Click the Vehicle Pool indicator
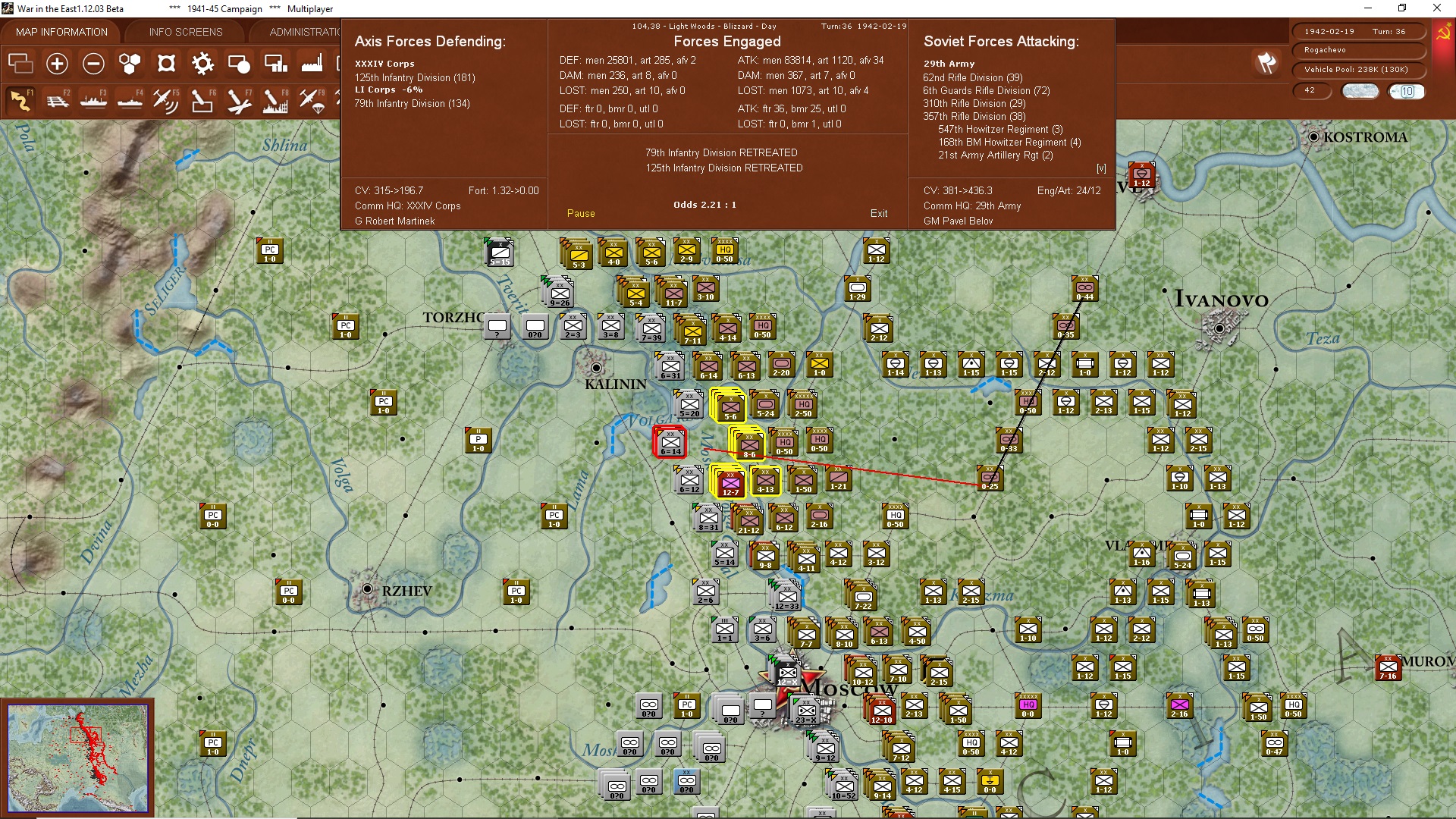The width and height of the screenshot is (1456, 819). click(1357, 70)
